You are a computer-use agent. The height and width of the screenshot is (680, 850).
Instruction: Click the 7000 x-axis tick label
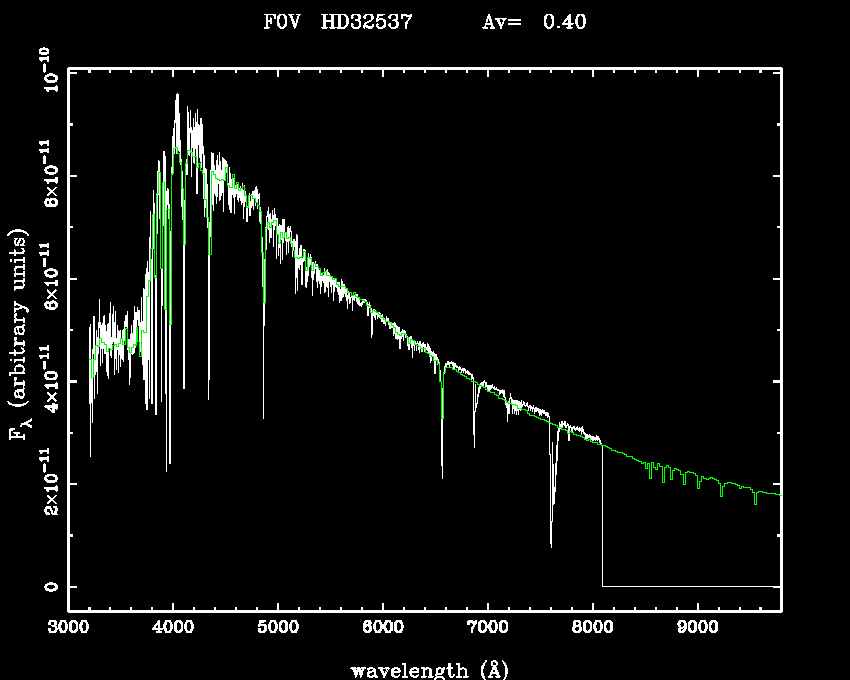[x=488, y=628]
